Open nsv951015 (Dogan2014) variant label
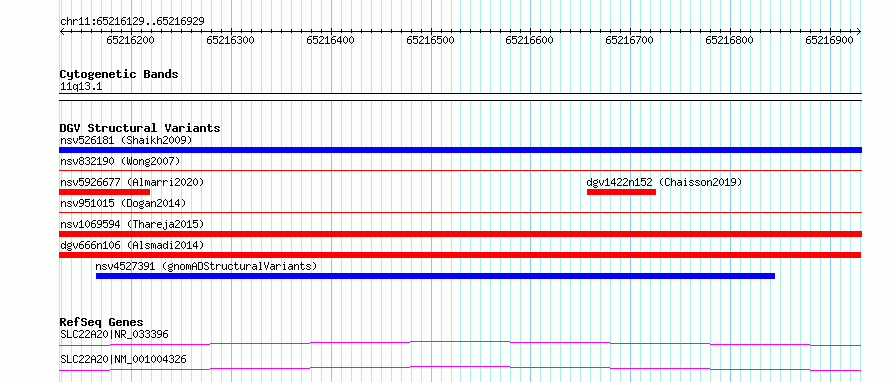The height and width of the screenshot is (382, 890). [123, 203]
